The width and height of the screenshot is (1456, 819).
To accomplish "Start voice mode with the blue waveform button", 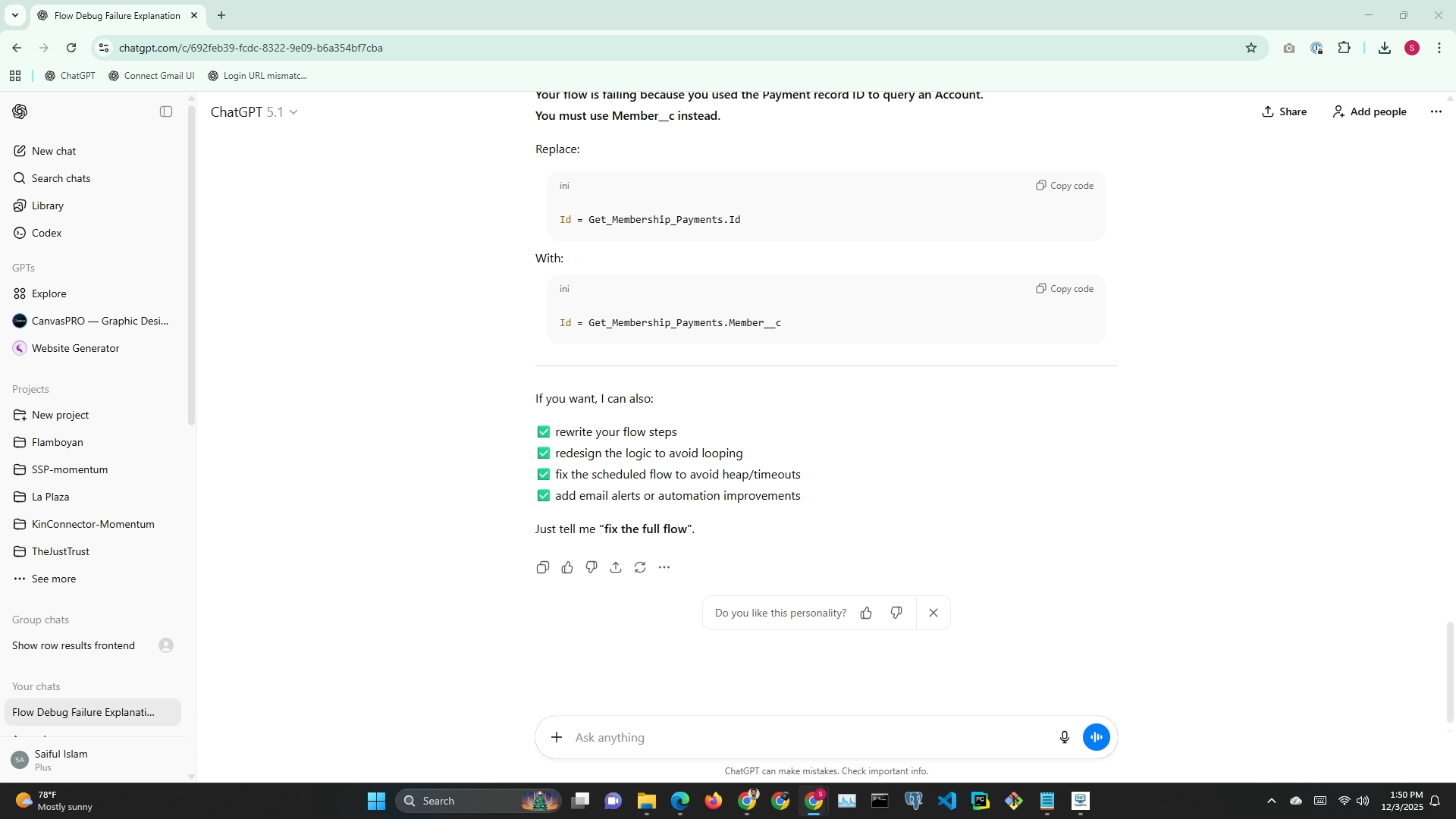I will click(x=1096, y=737).
